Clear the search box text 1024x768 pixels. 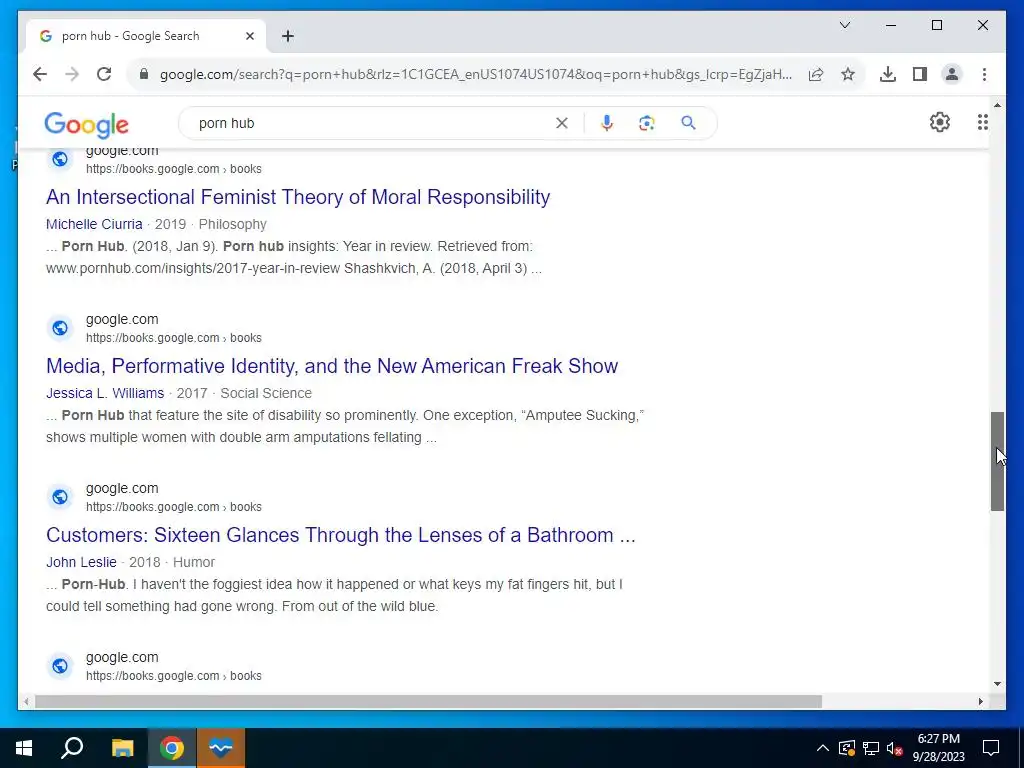tap(562, 123)
